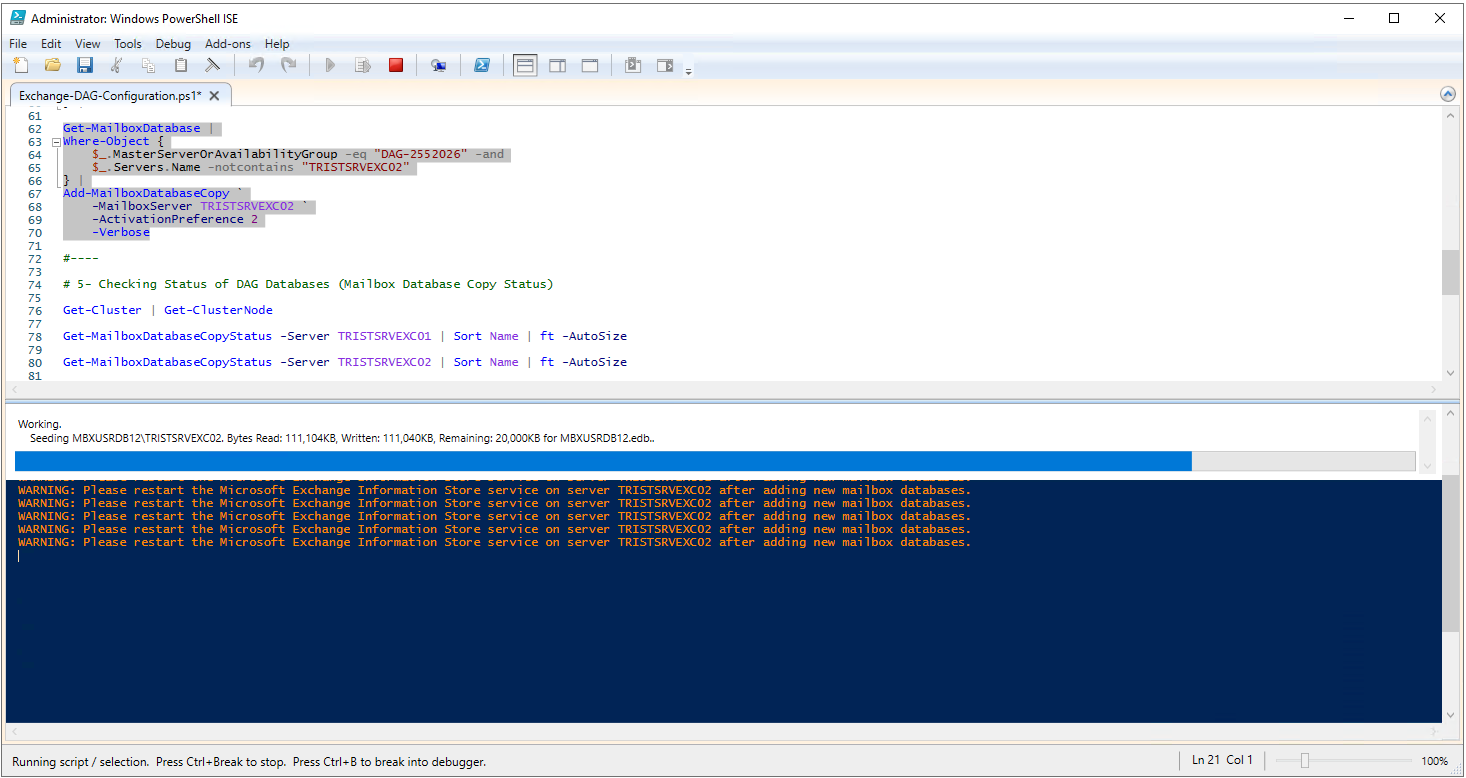Click the -Verbose parameter on line 70

click(121, 232)
